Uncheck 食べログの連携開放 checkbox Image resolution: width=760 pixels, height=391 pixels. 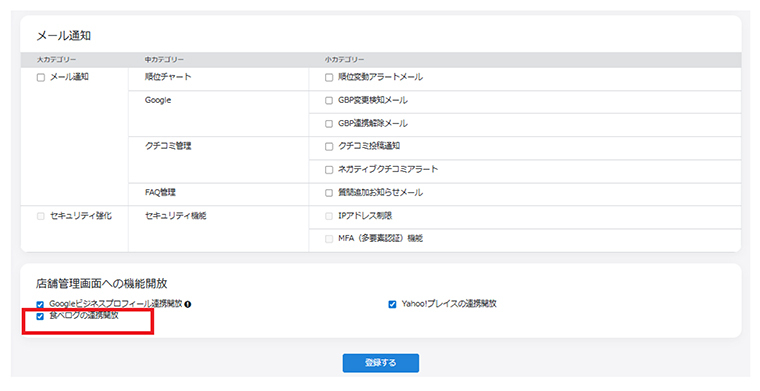40,316
